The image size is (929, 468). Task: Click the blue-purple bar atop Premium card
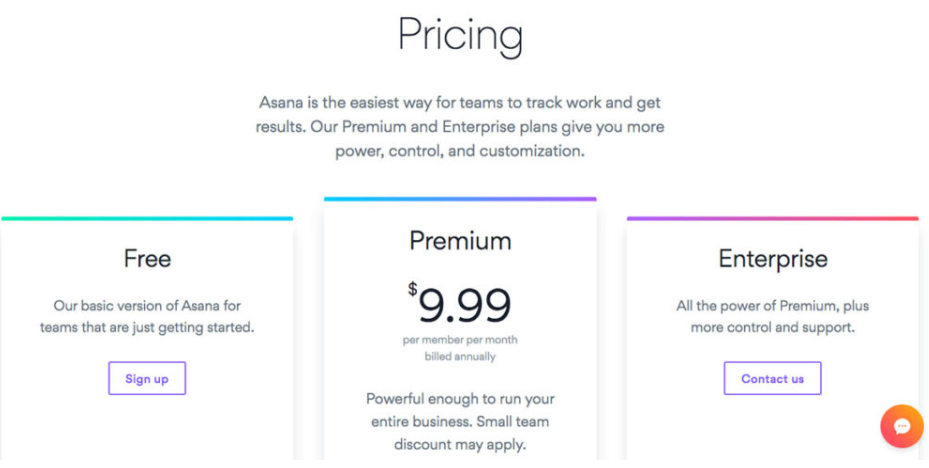point(460,199)
